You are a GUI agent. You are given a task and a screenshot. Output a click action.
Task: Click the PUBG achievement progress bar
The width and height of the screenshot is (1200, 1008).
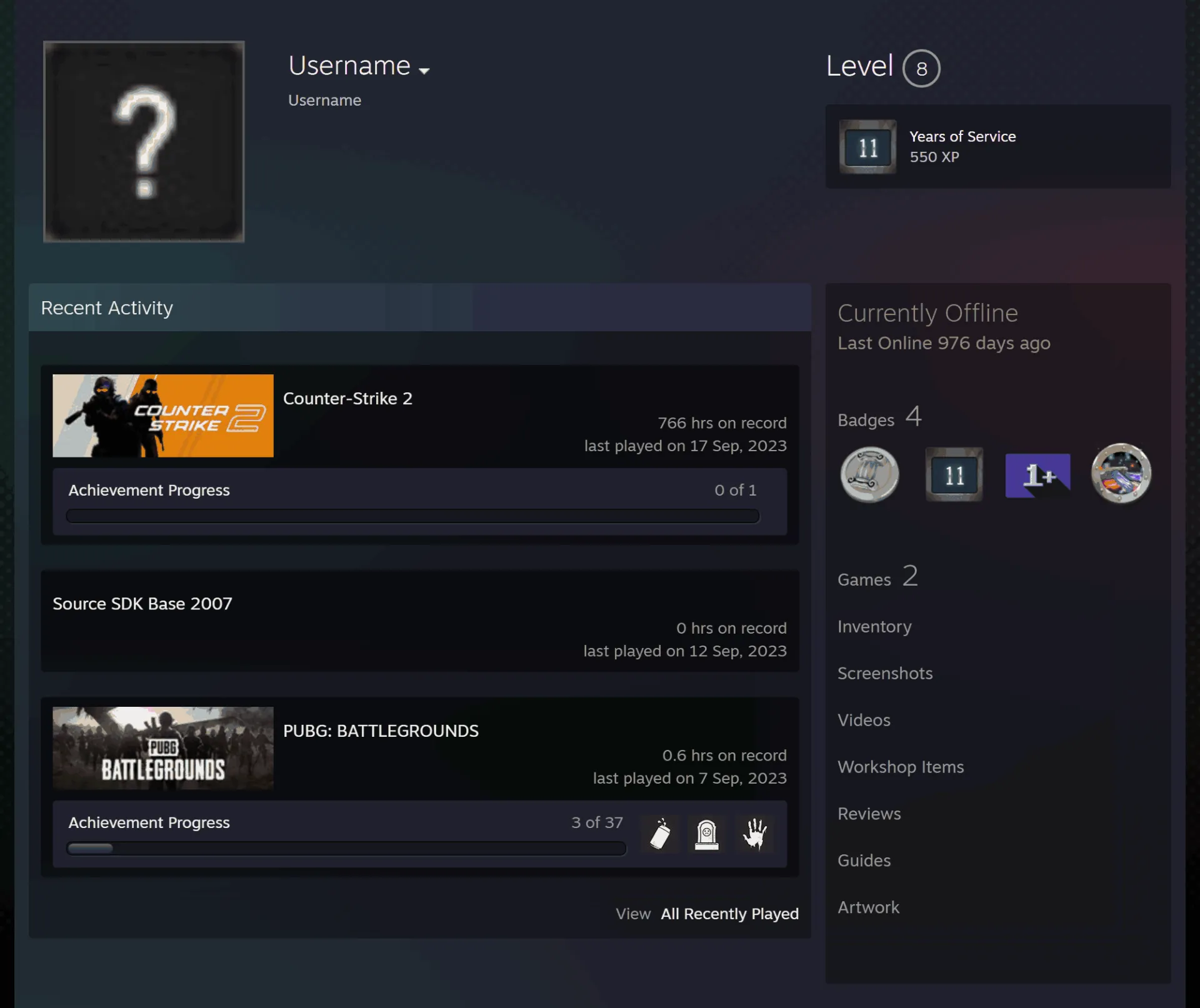coord(346,849)
